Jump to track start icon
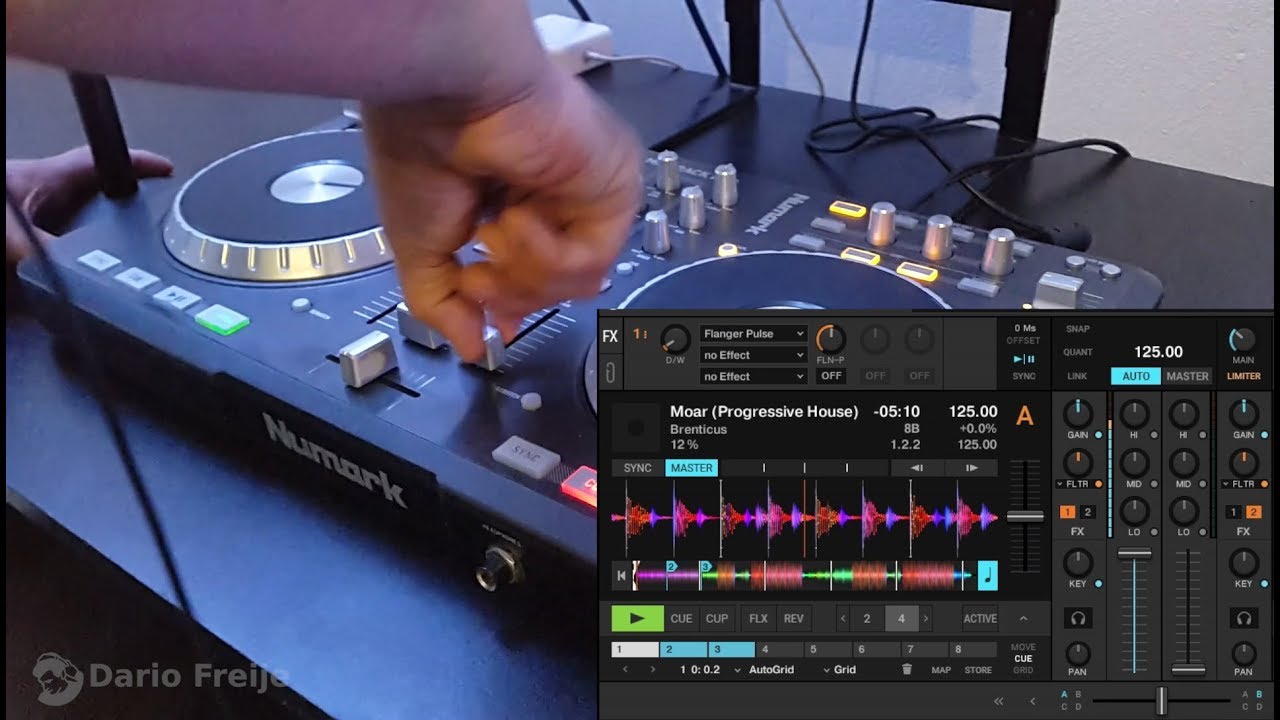The height and width of the screenshot is (720, 1280). click(x=621, y=575)
